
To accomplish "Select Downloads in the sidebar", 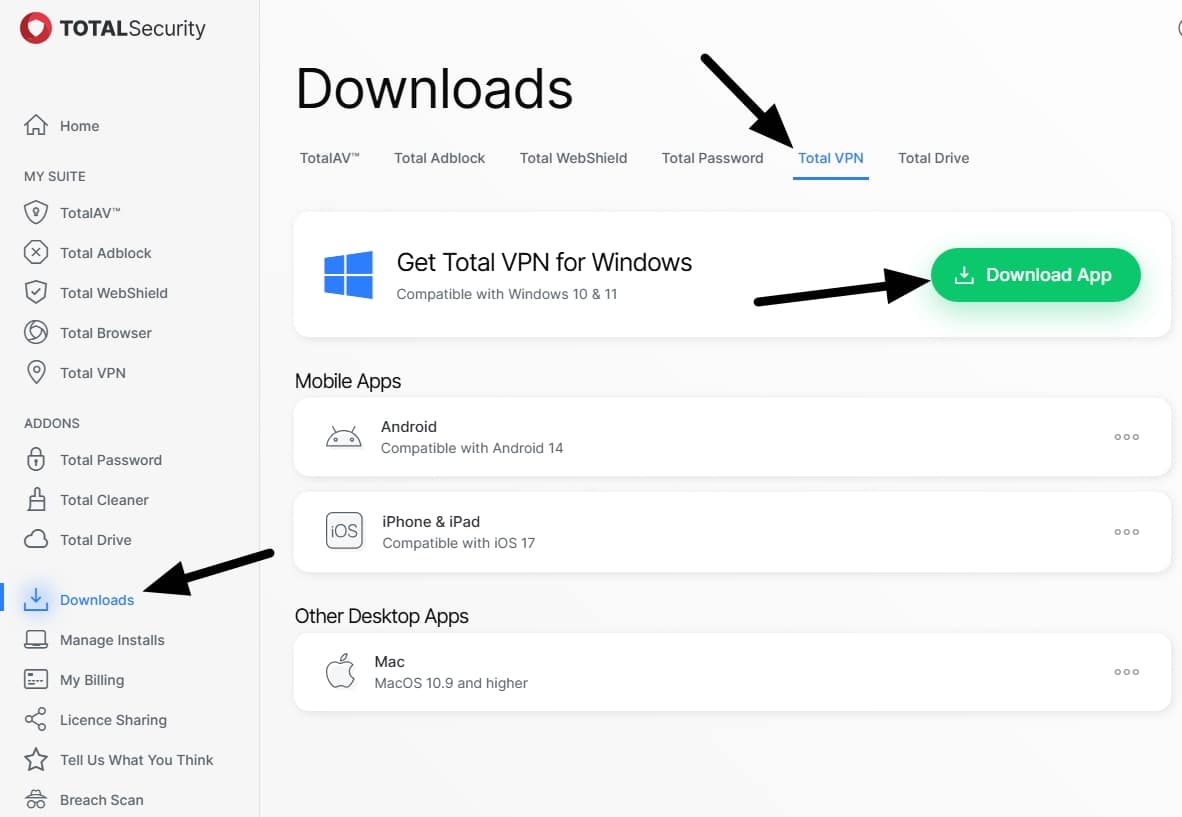I will tap(96, 600).
